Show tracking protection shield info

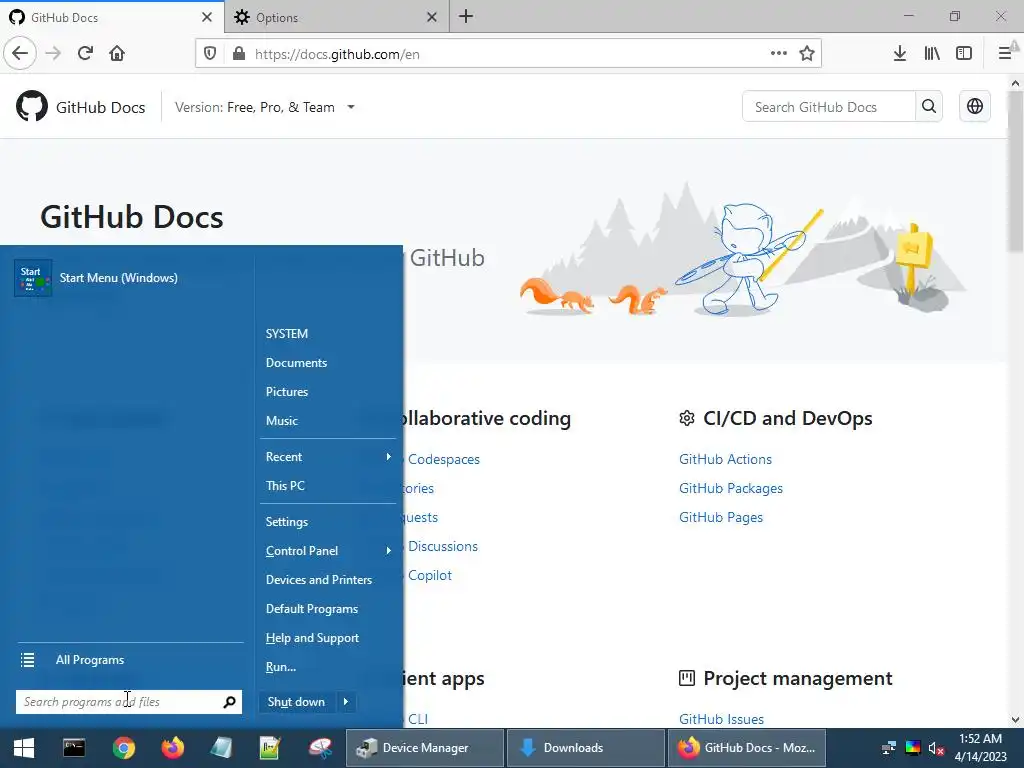pyautogui.click(x=210, y=54)
